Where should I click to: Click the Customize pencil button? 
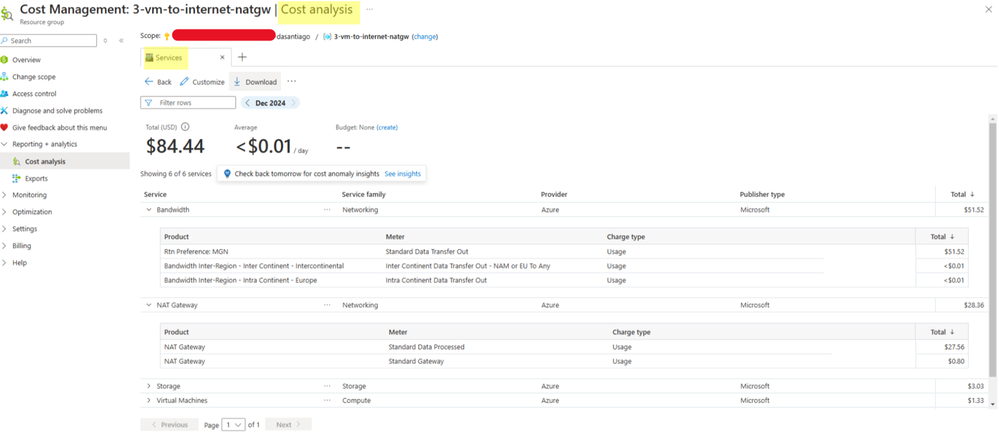coord(202,82)
